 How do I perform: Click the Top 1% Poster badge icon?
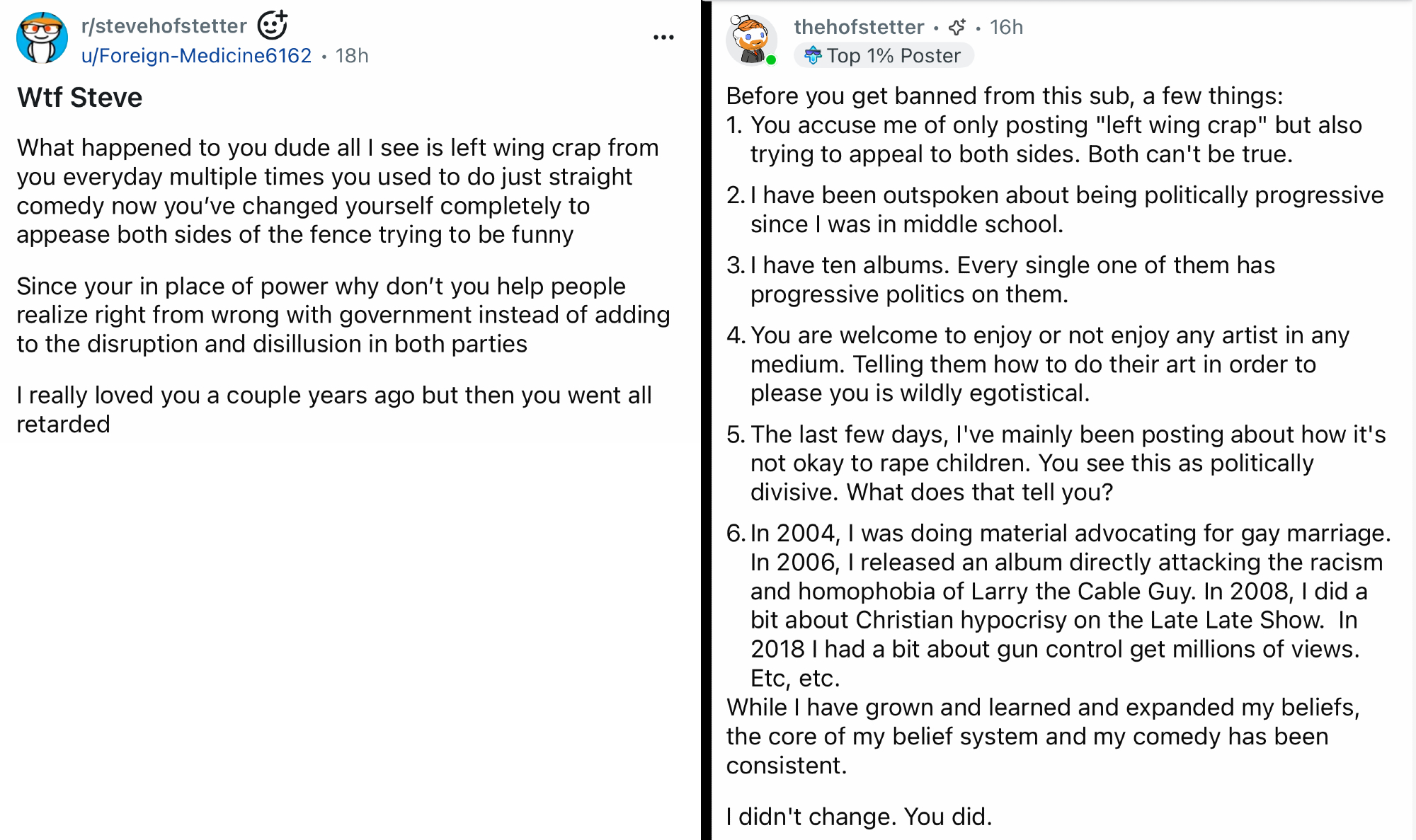coord(813,55)
